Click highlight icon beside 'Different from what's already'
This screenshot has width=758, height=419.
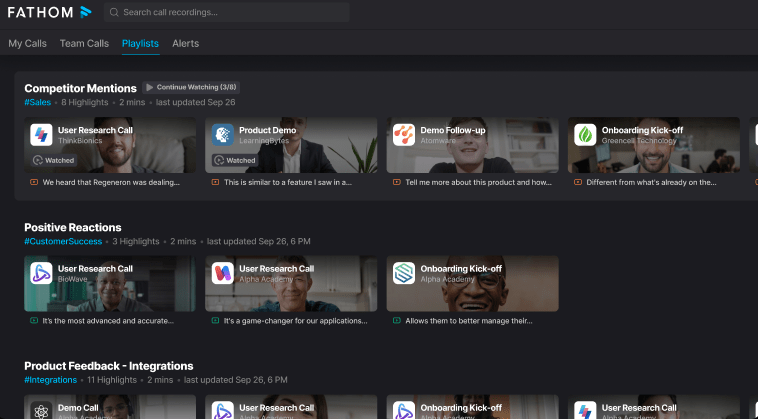point(578,182)
